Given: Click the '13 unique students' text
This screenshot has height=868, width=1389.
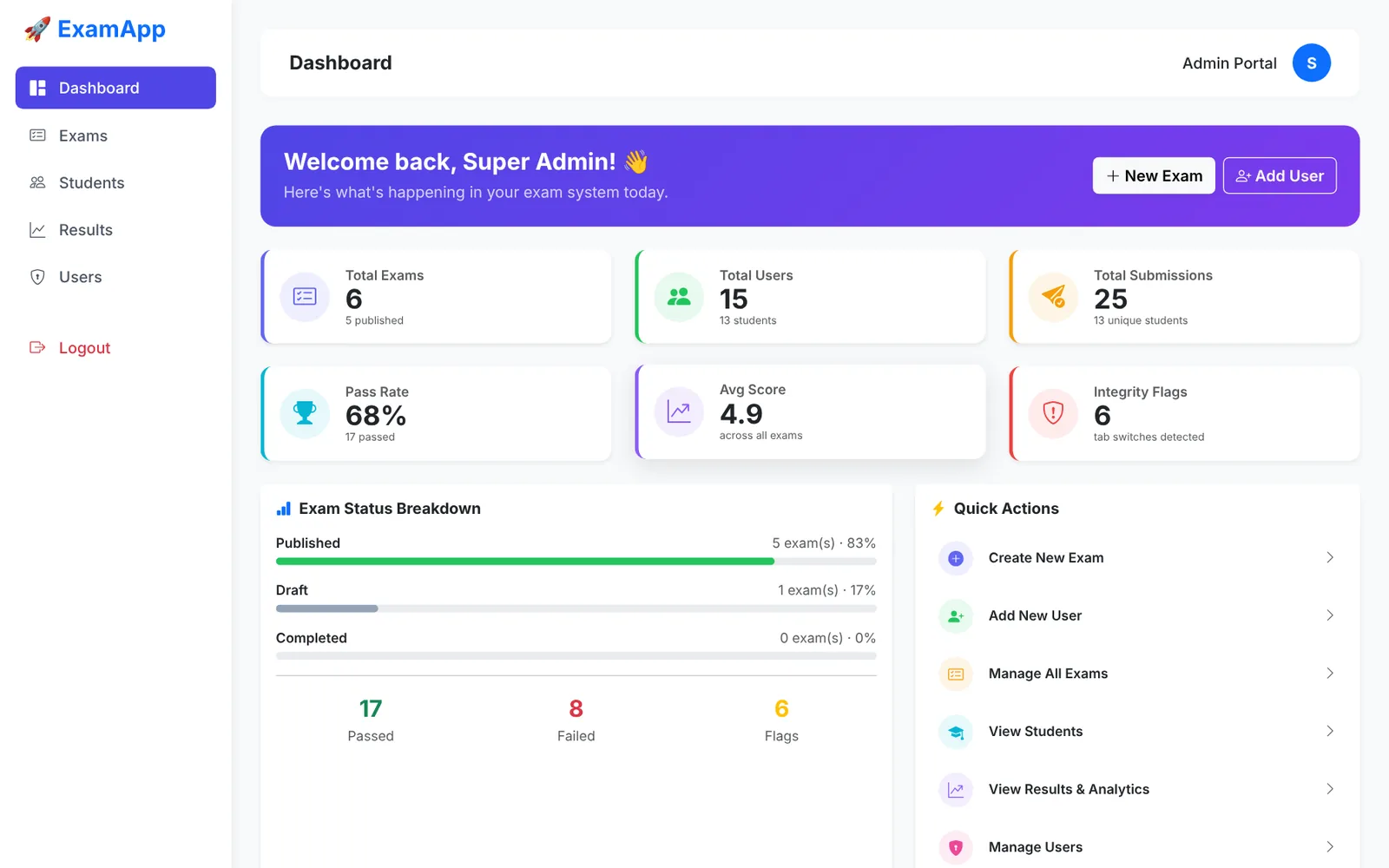Looking at the screenshot, I should pyautogui.click(x=1141, y=320).
